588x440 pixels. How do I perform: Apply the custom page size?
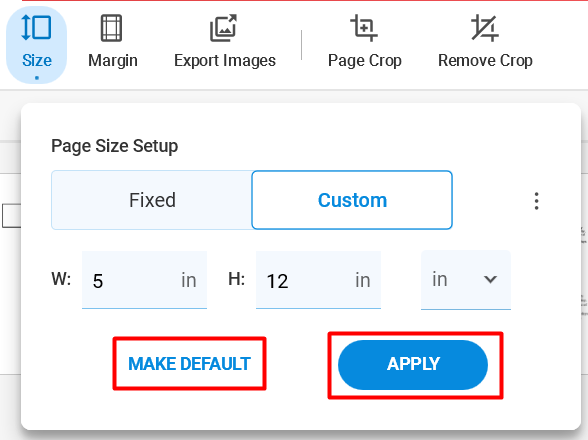tap(413, 365)
